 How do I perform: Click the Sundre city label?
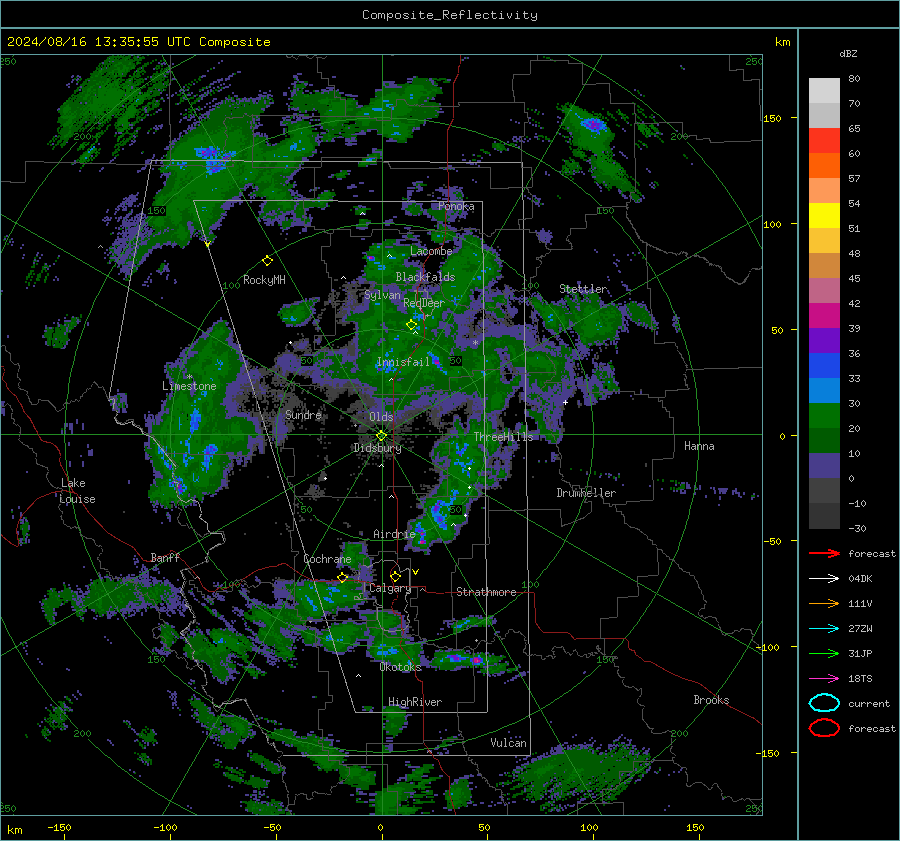tap(303, 414)
